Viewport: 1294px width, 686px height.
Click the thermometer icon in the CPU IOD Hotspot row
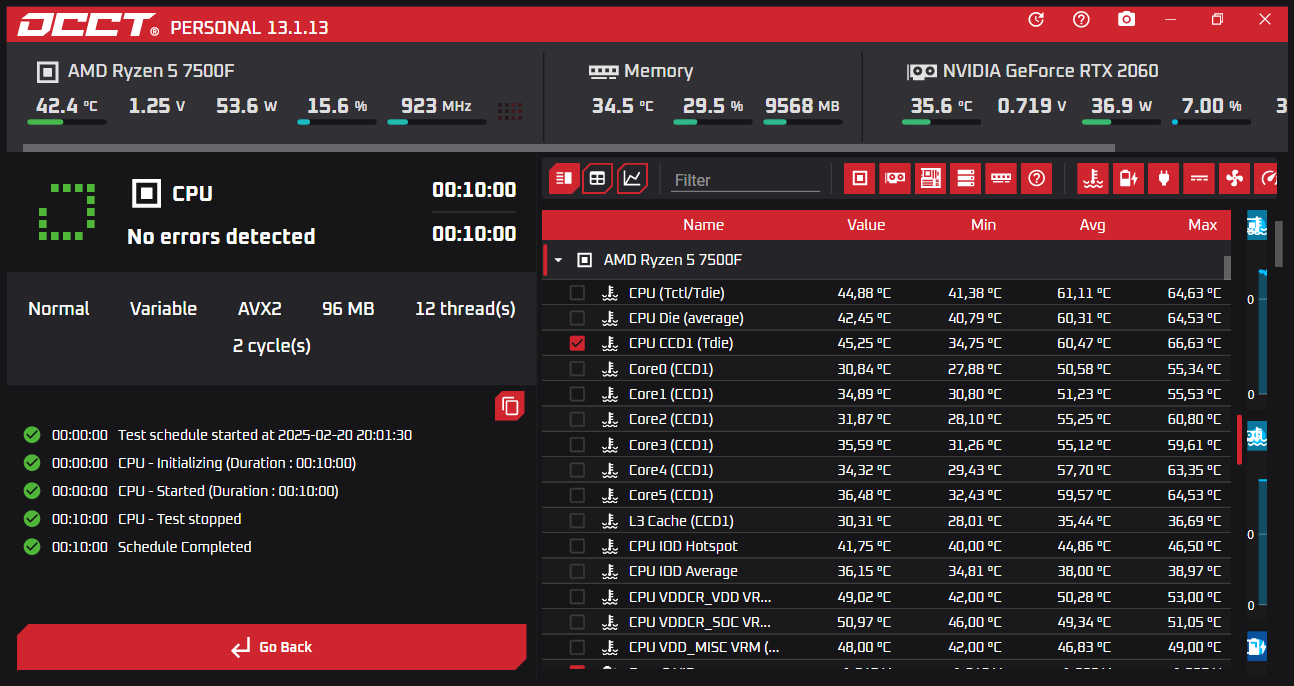(x=609, y=546)
